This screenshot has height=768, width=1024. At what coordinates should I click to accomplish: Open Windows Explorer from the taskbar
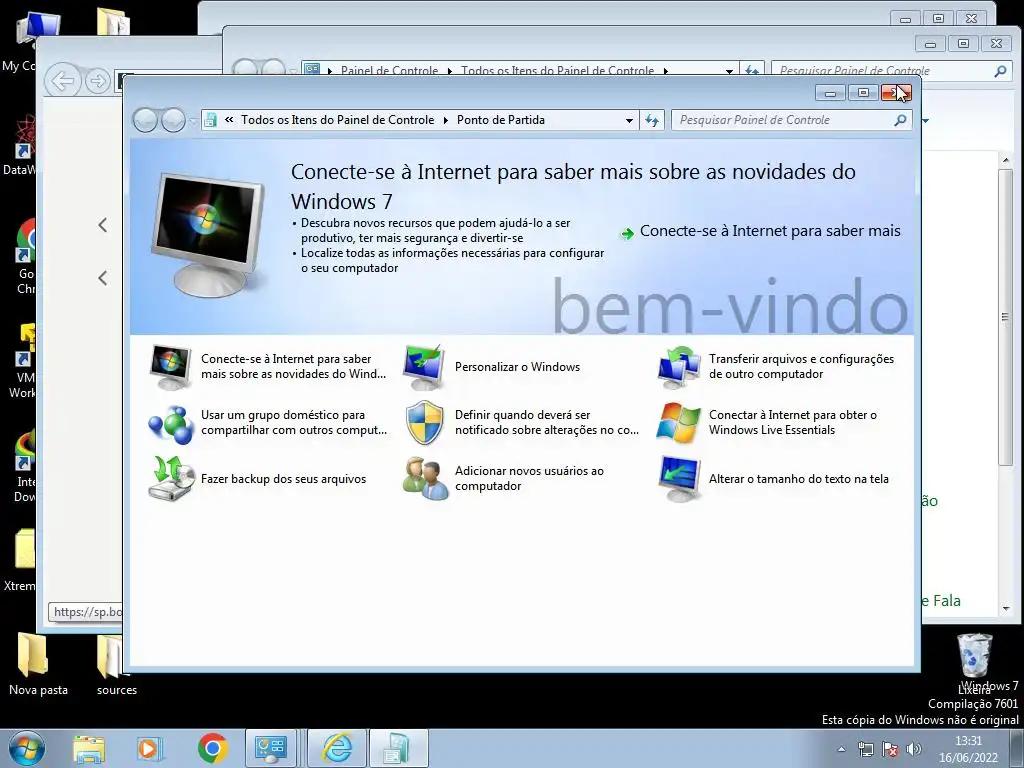pyautogui.click(x=89, y=749)
